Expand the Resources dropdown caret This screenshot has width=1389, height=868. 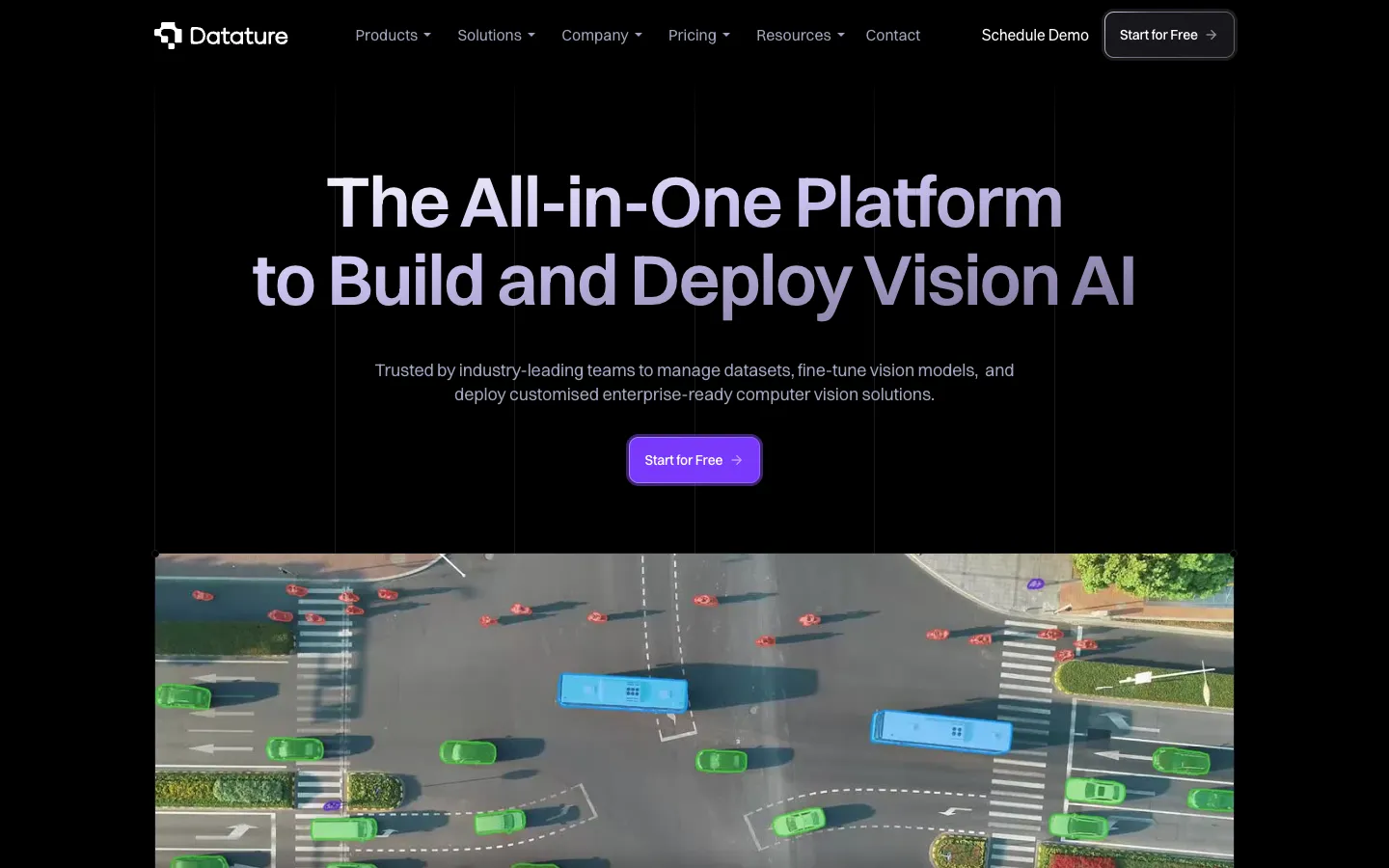tap(840, 36)
